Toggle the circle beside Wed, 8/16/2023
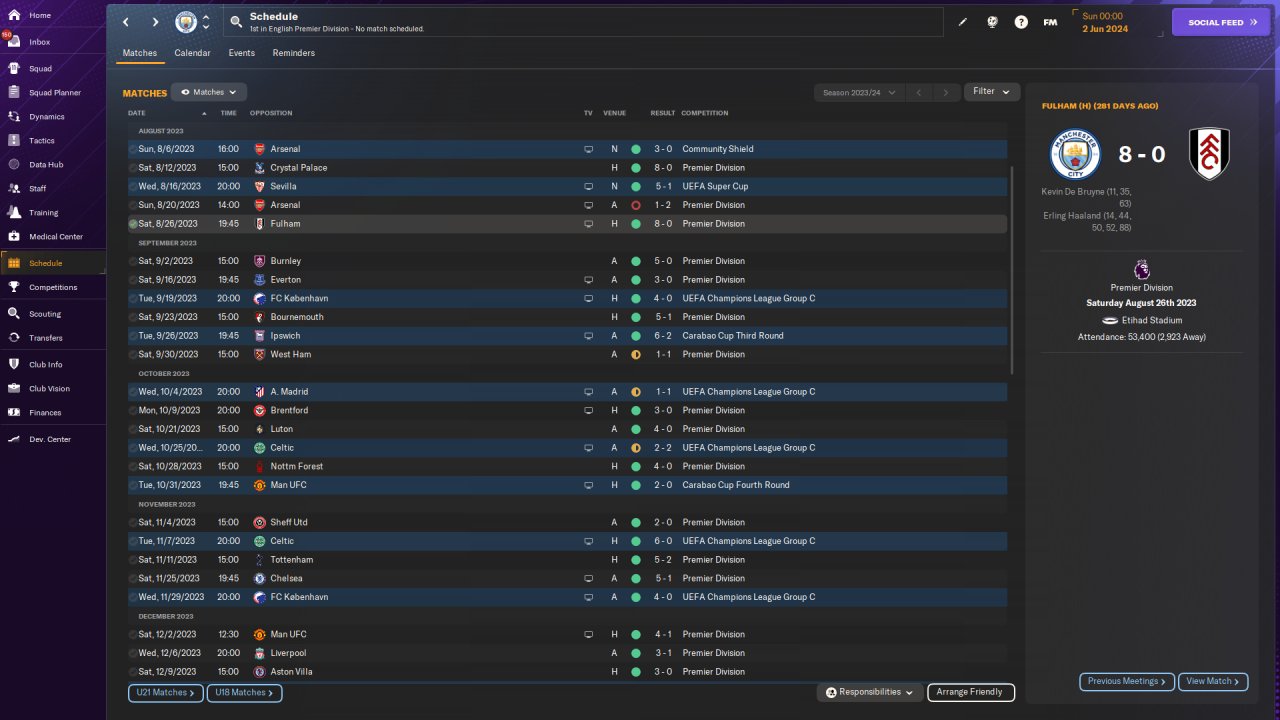 [x=133, y=187]
